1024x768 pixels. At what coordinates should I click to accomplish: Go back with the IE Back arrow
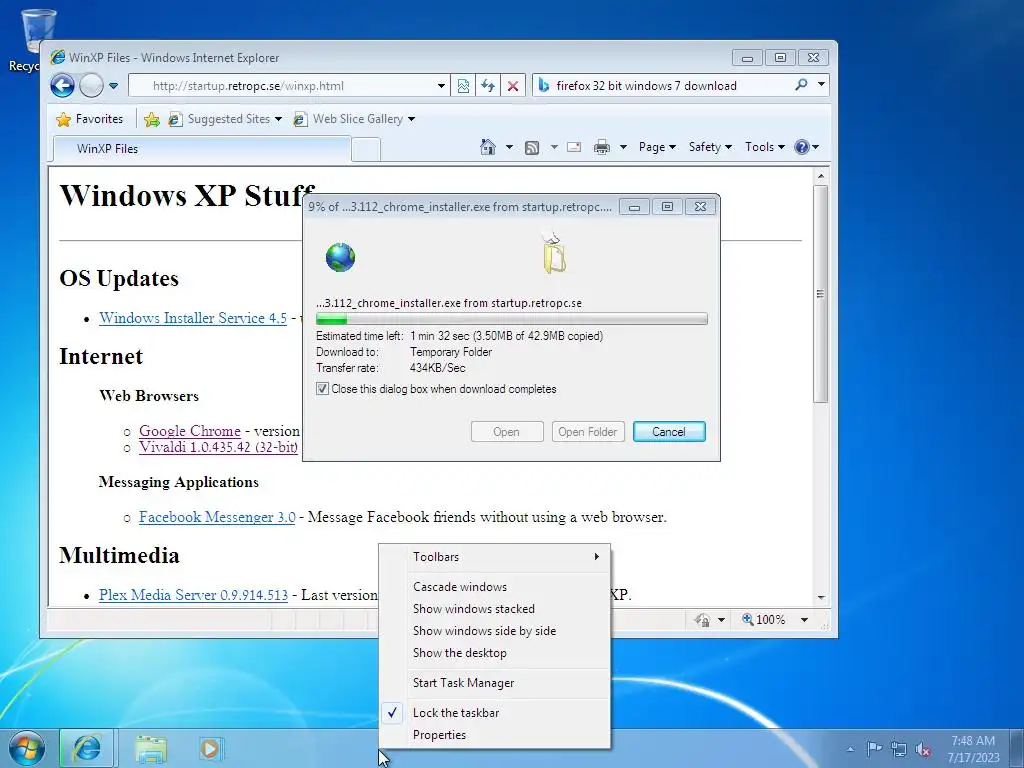[63, 86]
